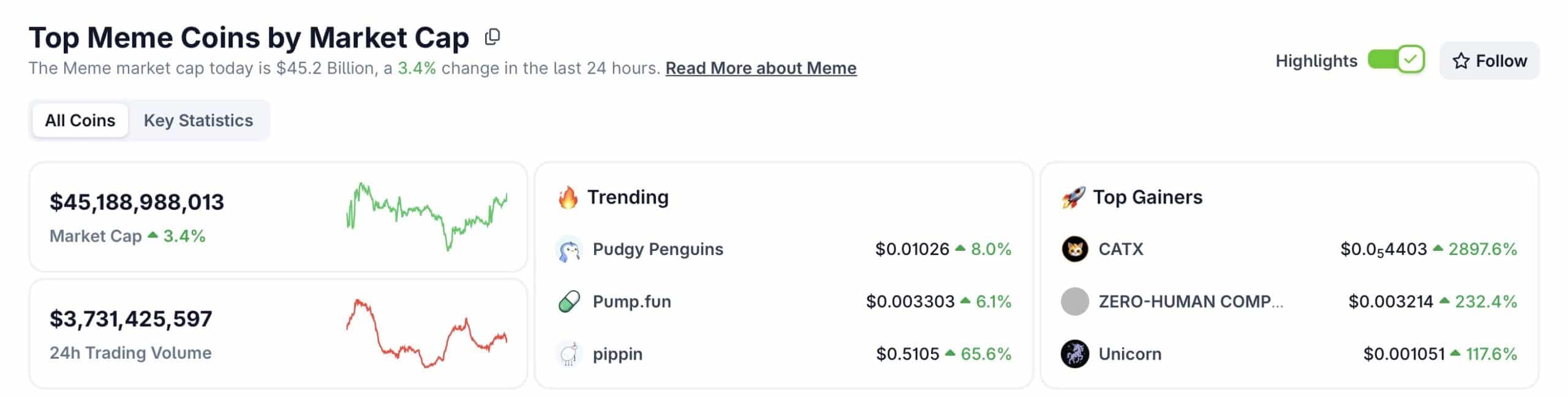Click the Unicorn coin icon
This screenshot has height=398, width=1568.
[1073, 354]
